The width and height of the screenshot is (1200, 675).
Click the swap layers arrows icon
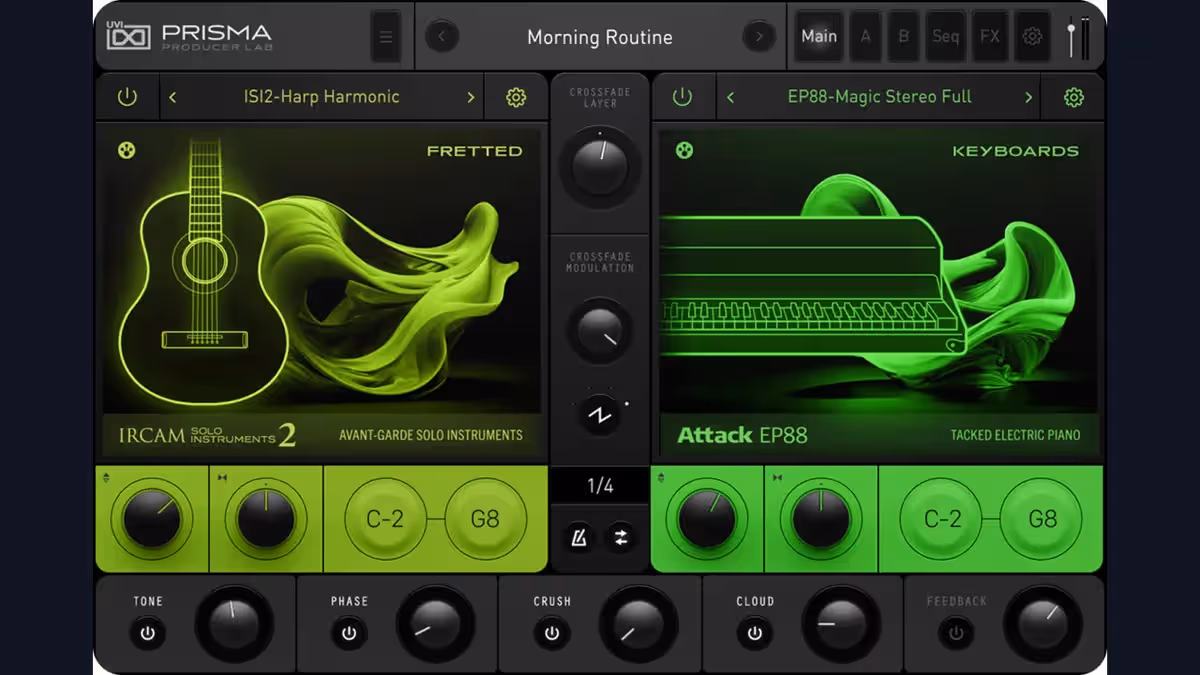tap(621, 538)
